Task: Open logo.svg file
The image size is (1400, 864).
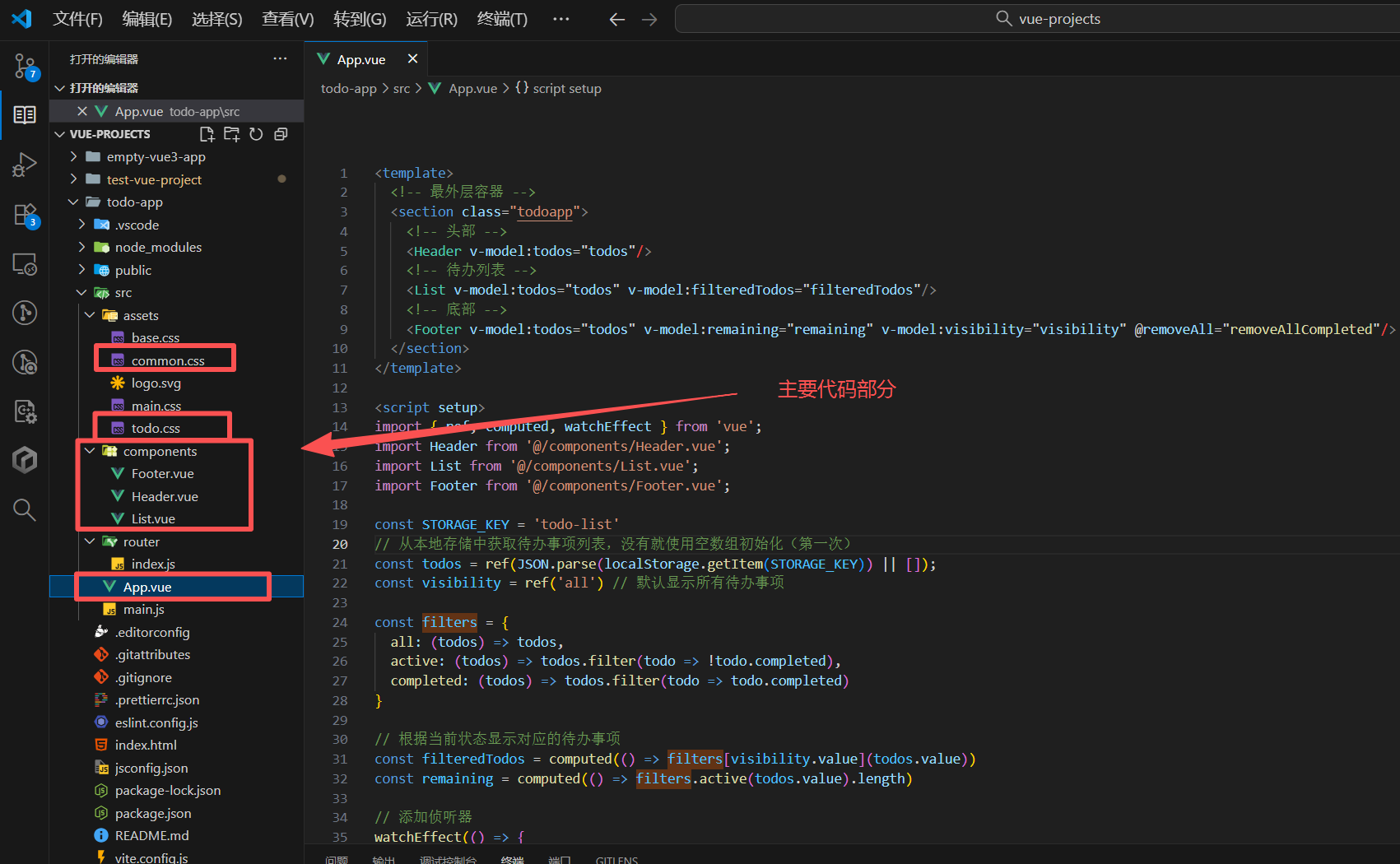Action: (x=156, y=383)
